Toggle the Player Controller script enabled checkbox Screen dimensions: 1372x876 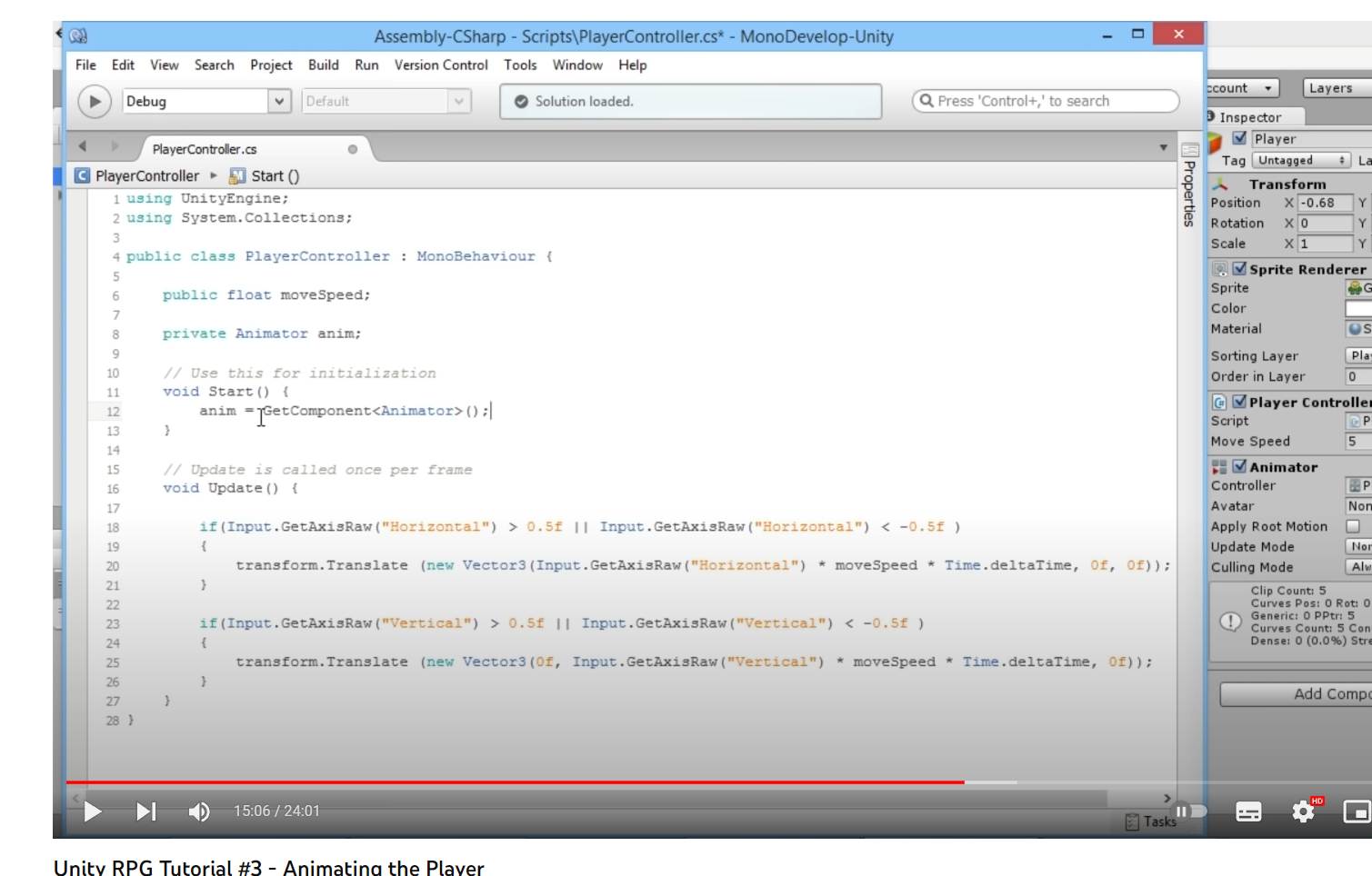[1239, 402]
